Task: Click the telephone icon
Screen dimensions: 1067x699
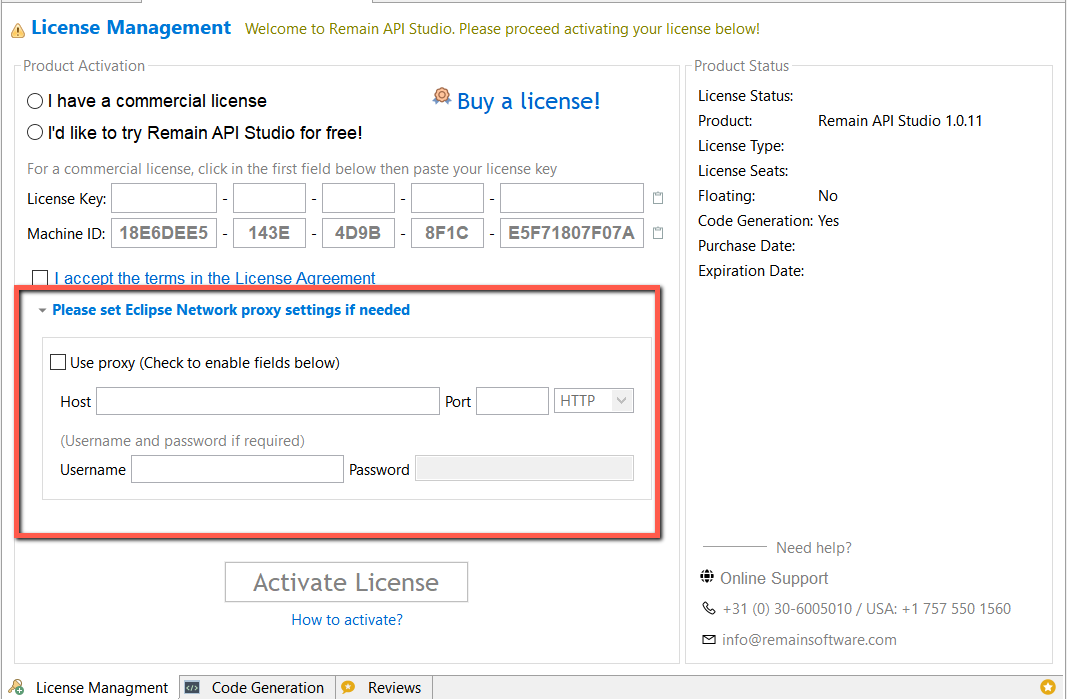Action: tap(708, 608)
